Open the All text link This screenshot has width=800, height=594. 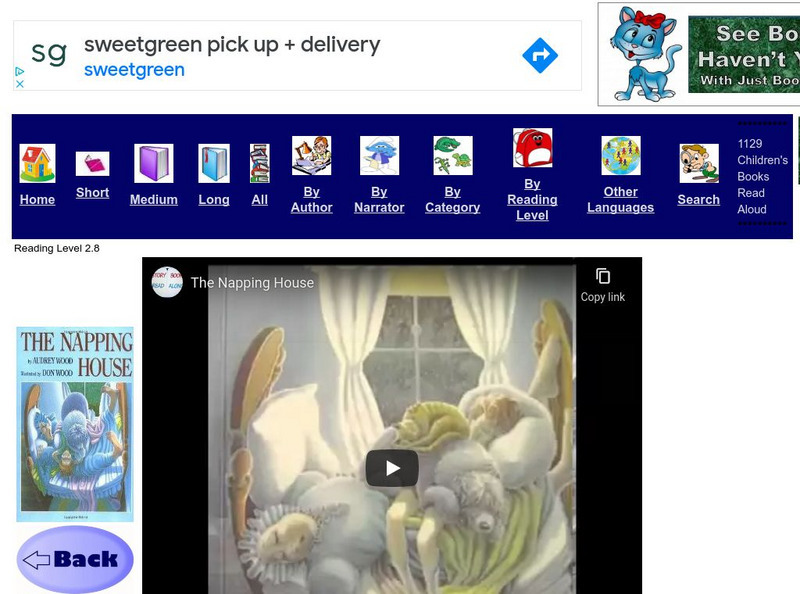point(260,200)
